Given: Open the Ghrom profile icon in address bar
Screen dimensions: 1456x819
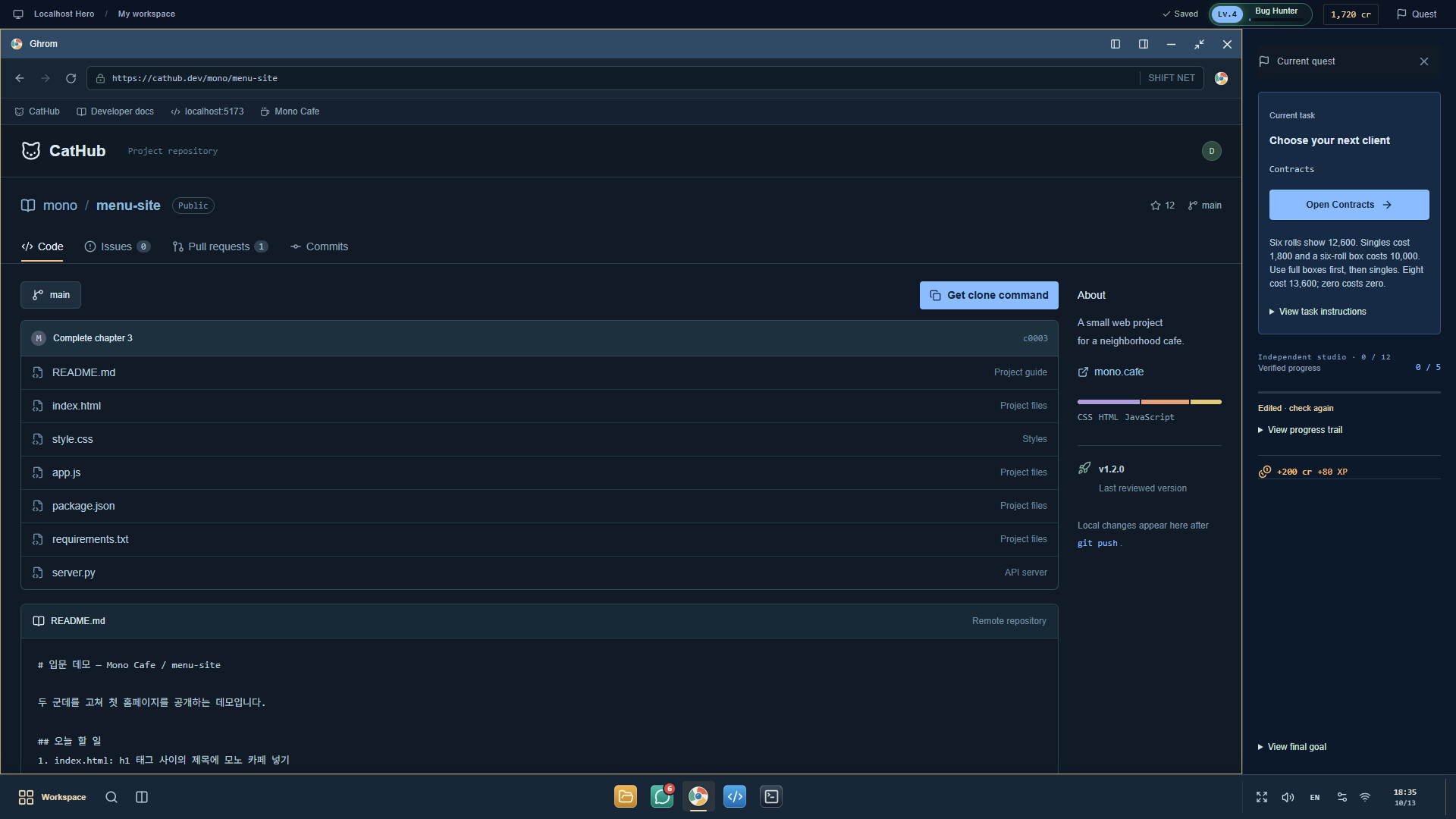Looking at the screenshot, I should [1221, 78].
